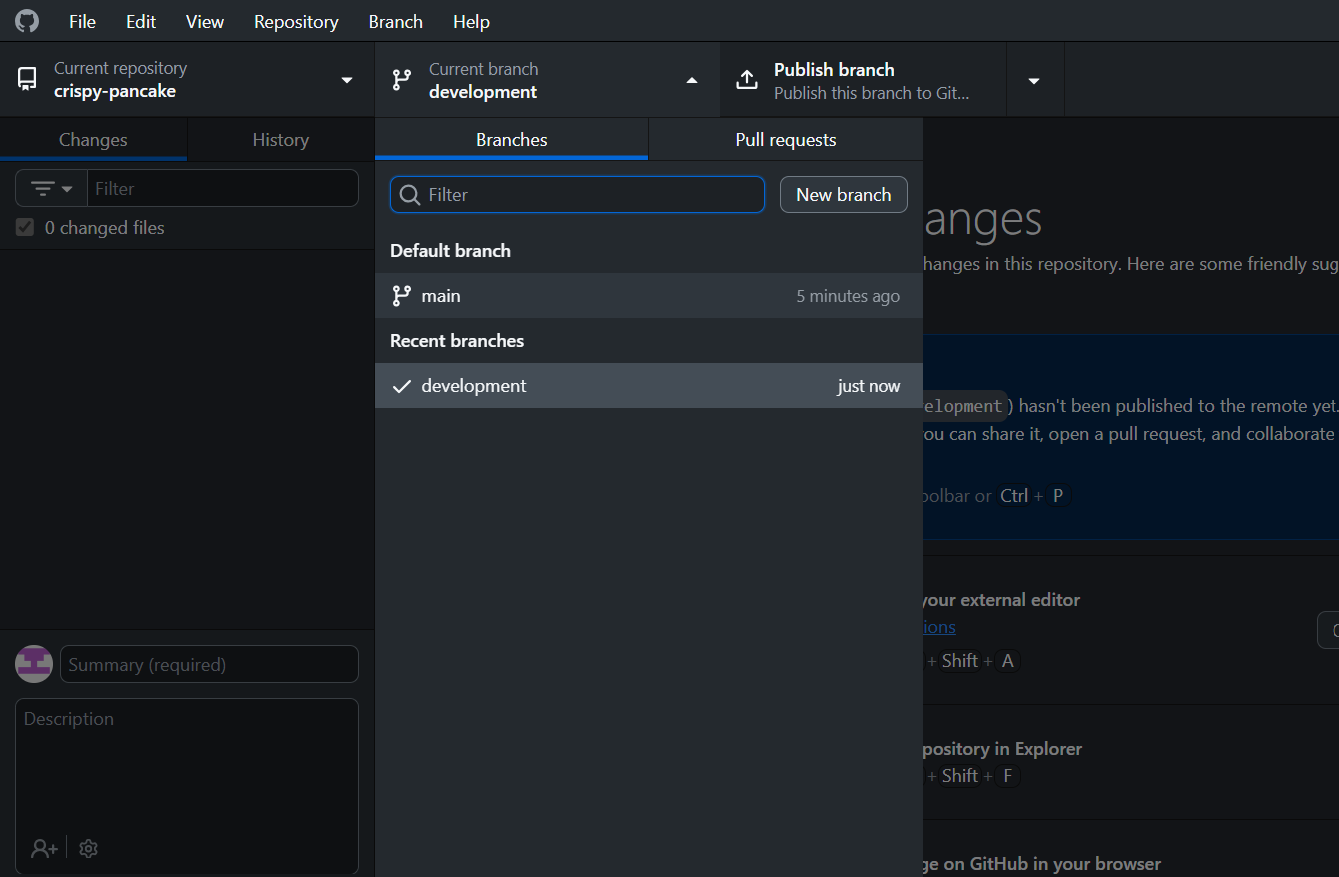The image size is (1339, 877).
Task: Open the File menu
Action: (82, 21)
